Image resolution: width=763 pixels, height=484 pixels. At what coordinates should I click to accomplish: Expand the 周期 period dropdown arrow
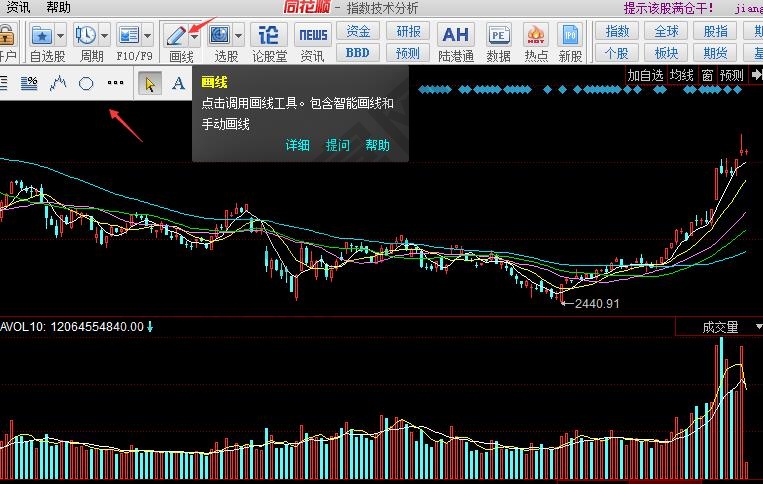pos(105,36)
